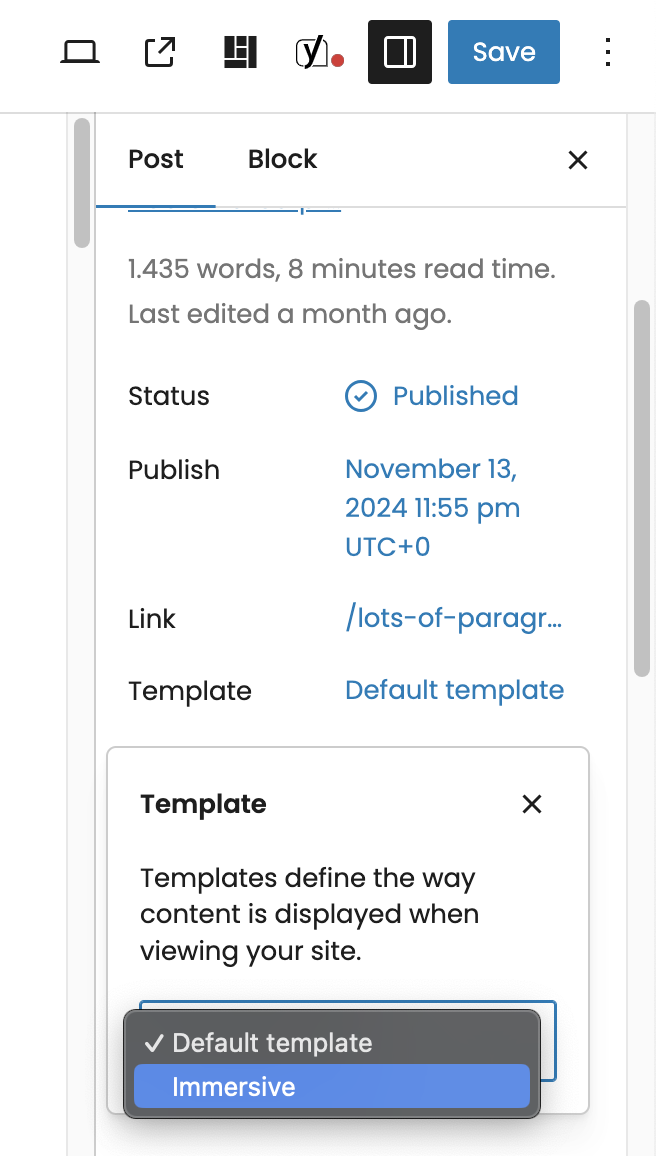Click the editor's left vertical scrollbar
This screenshot has width=656, height=1156.
[x=82, y=182]
